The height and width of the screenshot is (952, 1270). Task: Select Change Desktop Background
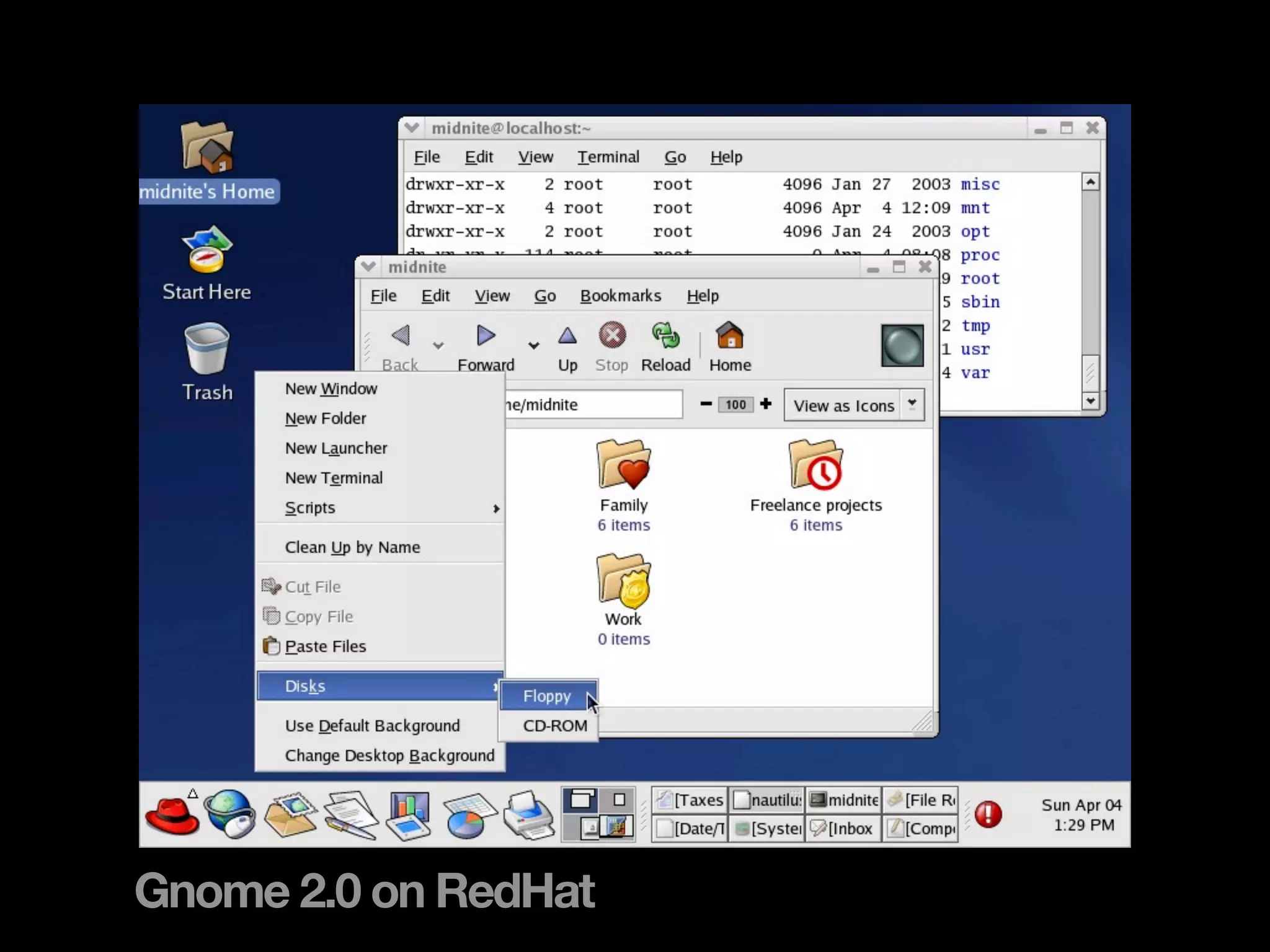(x=380, y=756)
